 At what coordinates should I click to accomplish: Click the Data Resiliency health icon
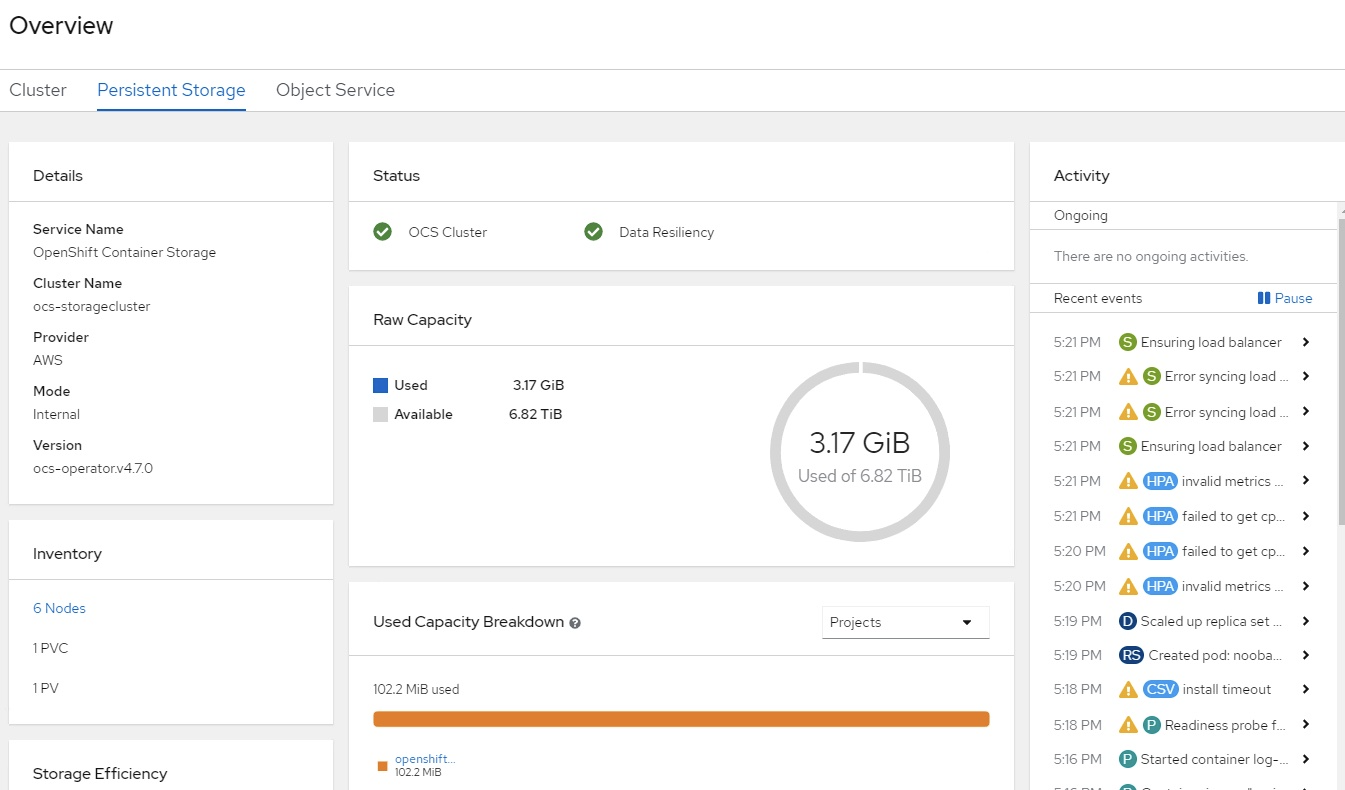tap(593, 231)
